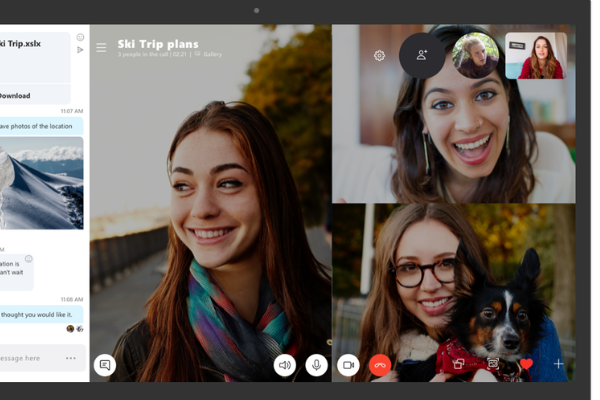Switch view using the Gallery label
Image resolution: width=600 pixels, height=400 pixels.
pos(212,54)
